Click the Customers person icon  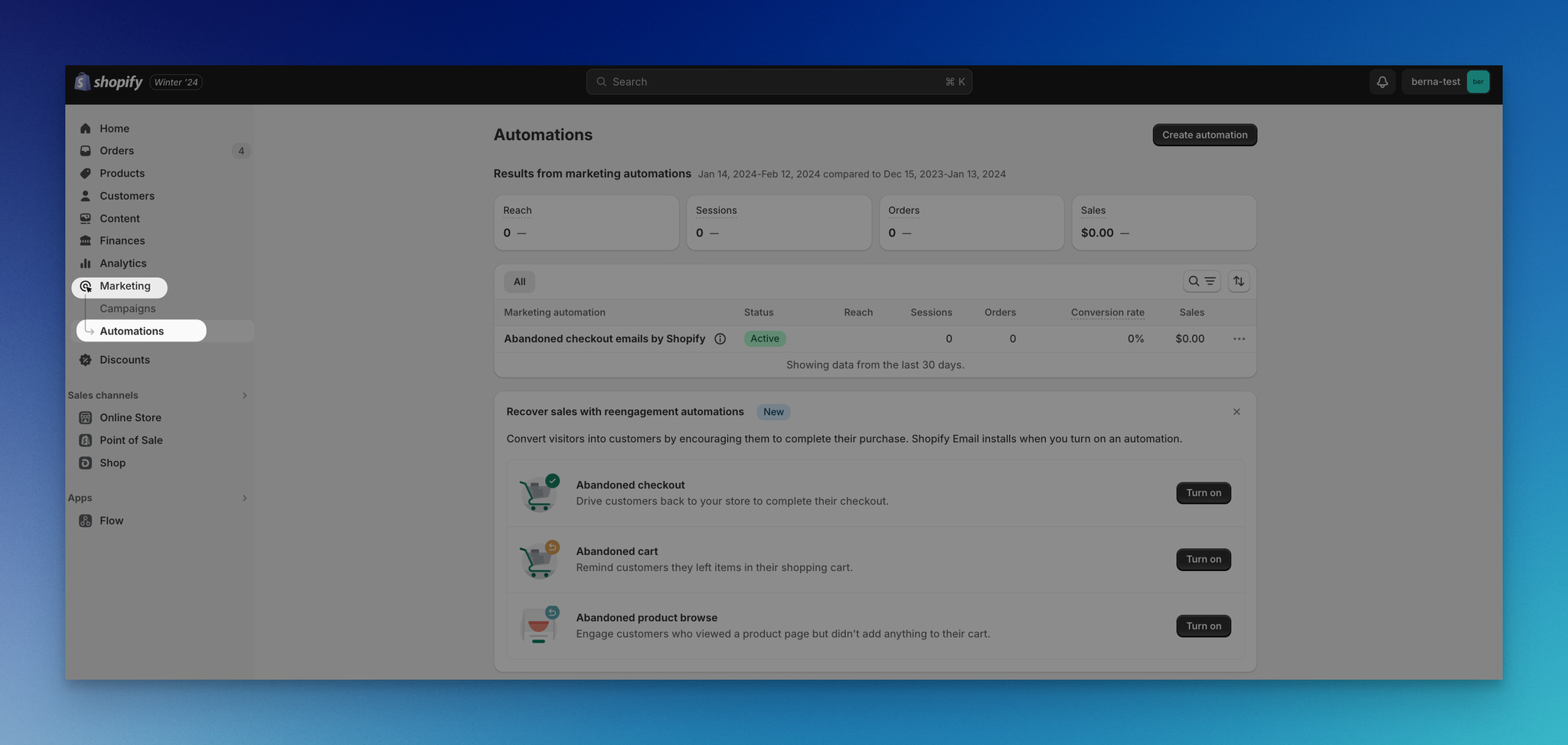(86, 196)
